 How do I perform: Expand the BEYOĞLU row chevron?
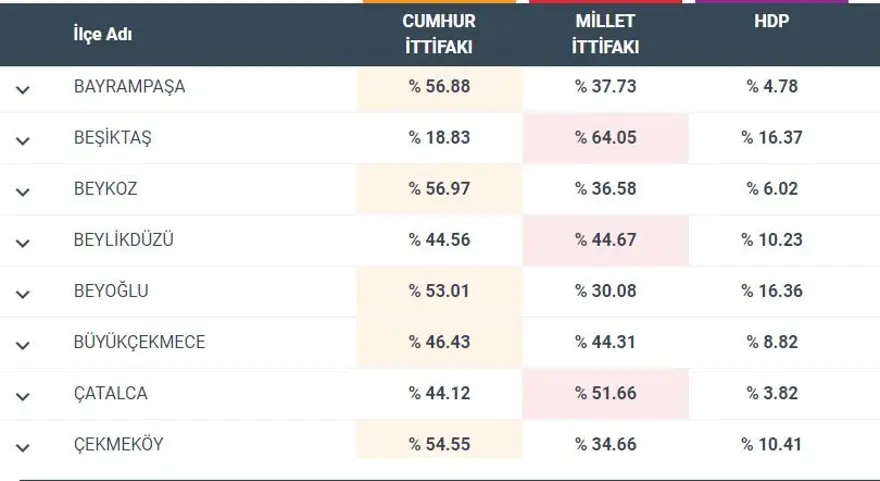24,294
